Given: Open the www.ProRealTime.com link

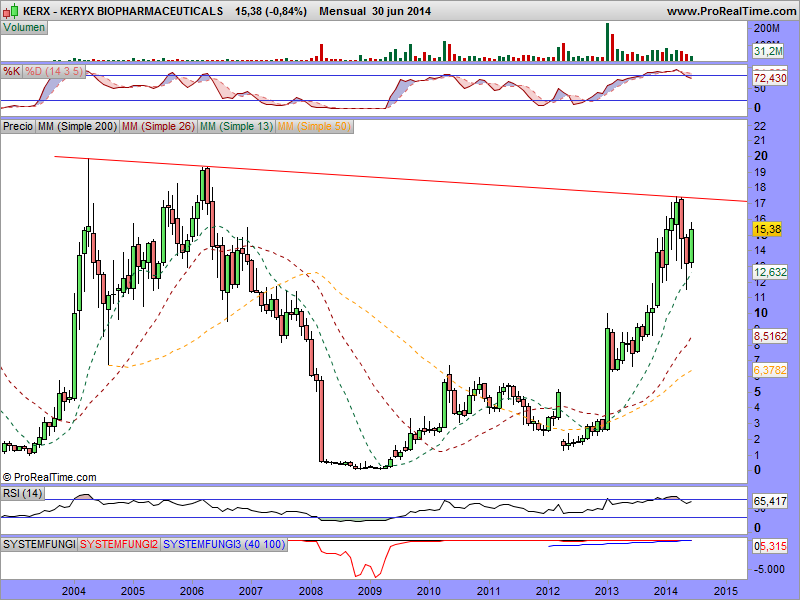Looking at the screenshot, I should [731, 11].
